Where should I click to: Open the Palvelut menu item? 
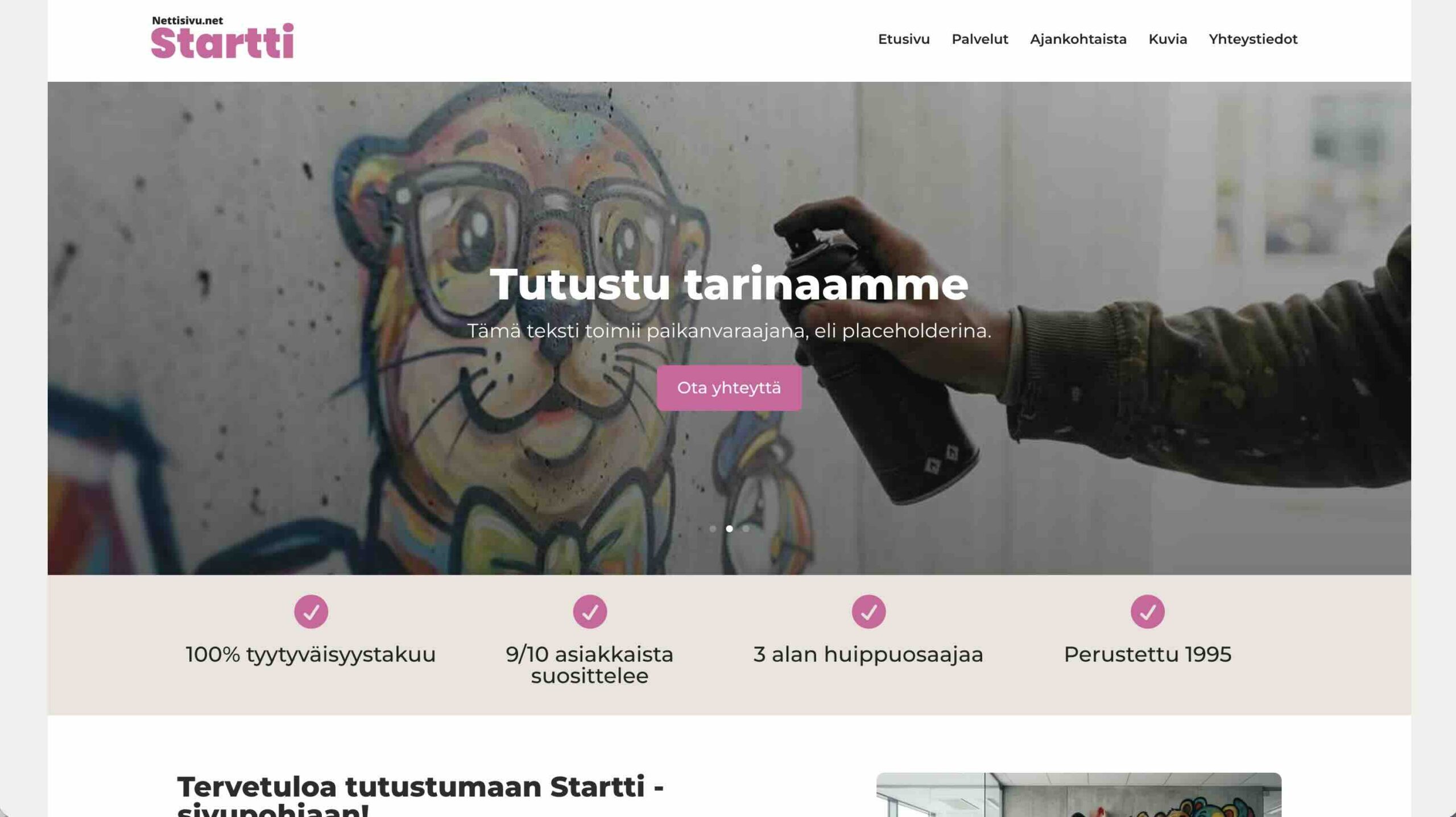[x=979, y=39]
